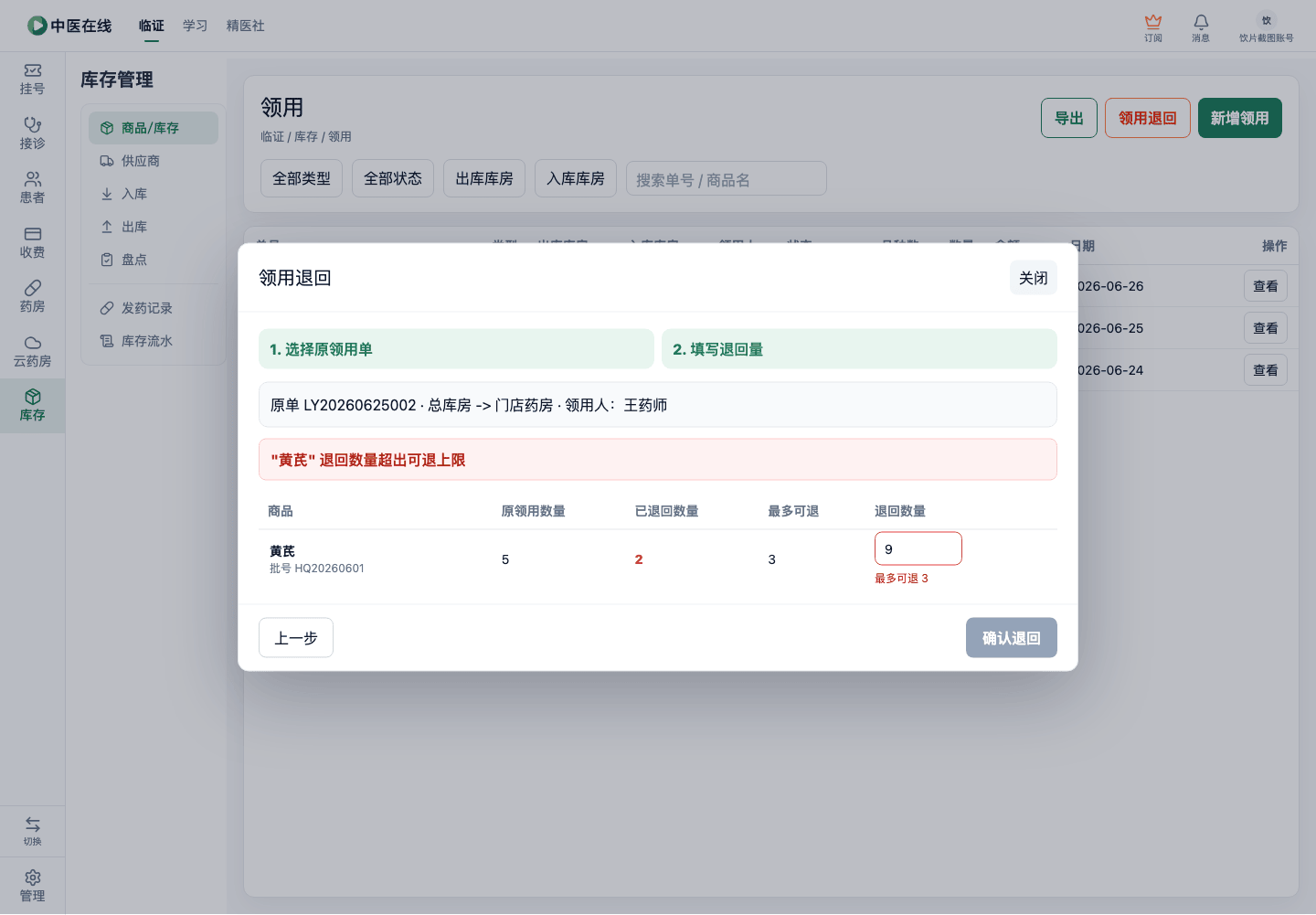Open 入库 stock-in page

154,194
